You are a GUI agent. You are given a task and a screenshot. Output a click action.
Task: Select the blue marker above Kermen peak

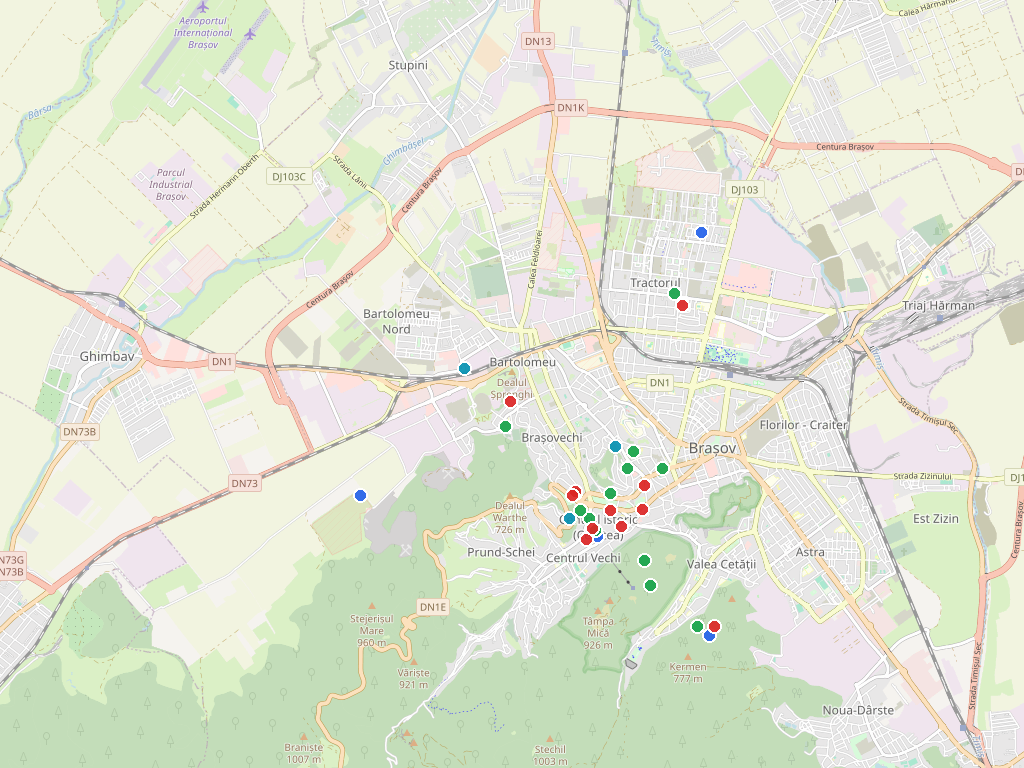[x=709, y=635]
